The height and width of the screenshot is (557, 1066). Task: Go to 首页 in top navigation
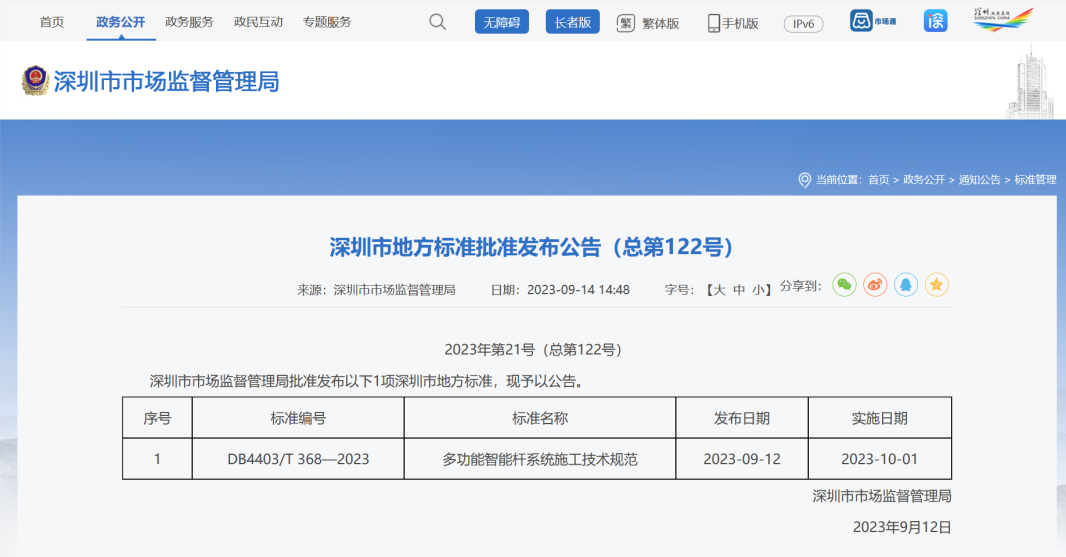pos(52,22)
